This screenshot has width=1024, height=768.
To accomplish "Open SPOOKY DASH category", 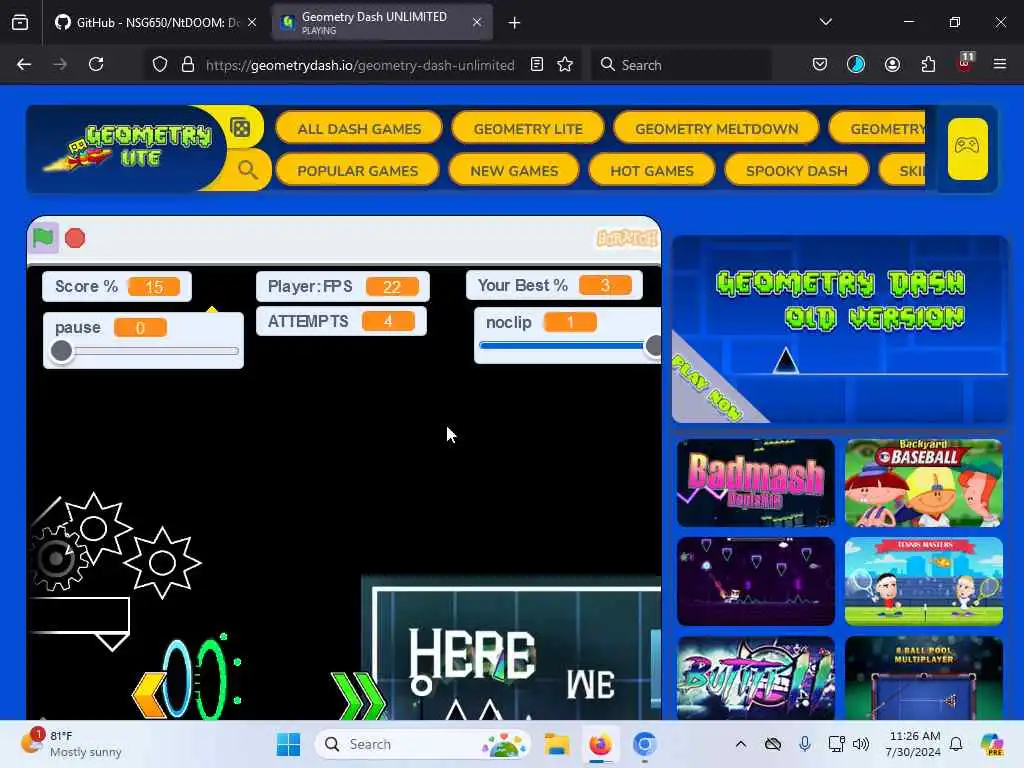I will [x=797, y=170].
